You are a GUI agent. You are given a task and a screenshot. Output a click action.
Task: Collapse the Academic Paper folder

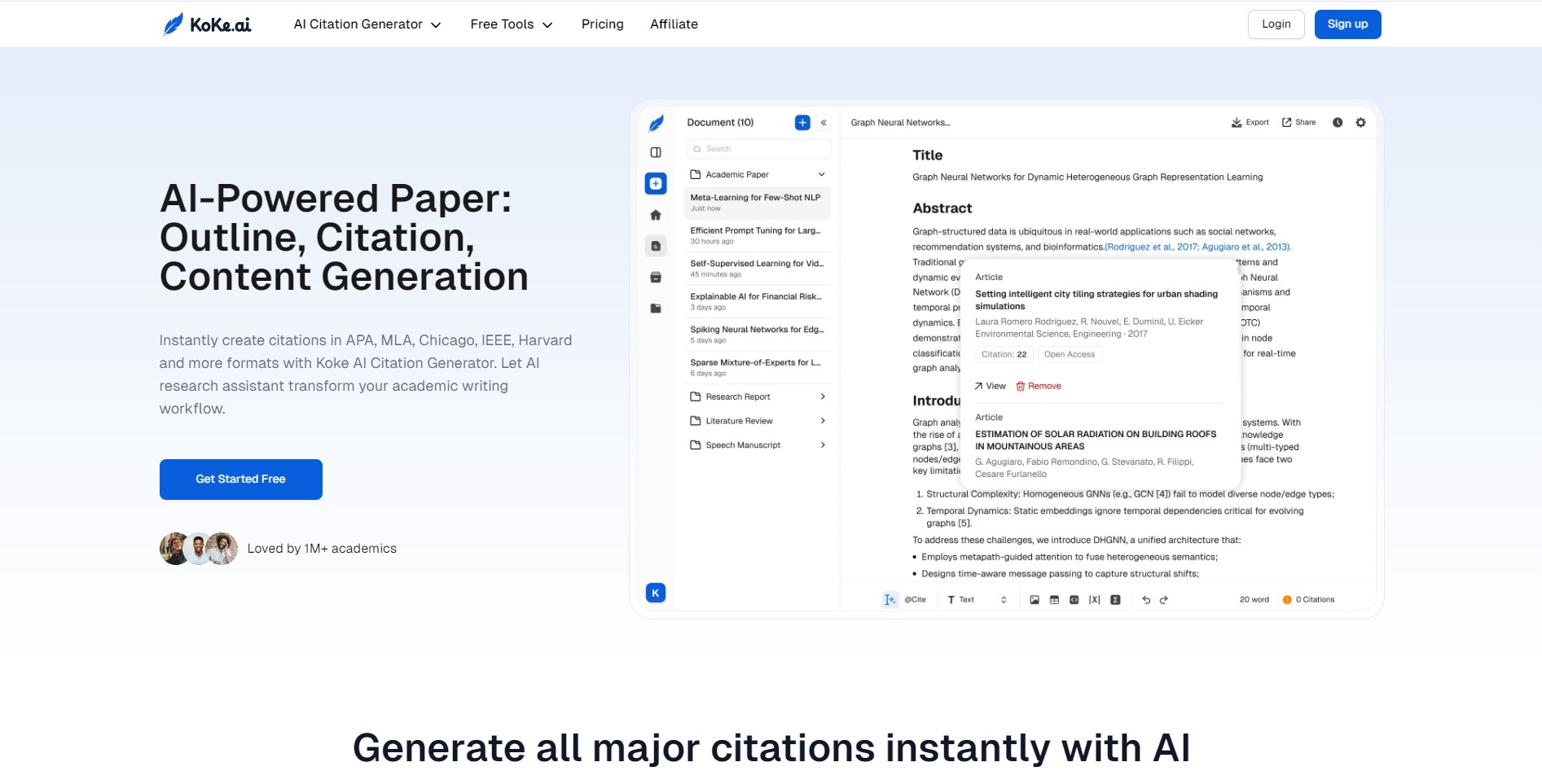[x=821, y=174]
